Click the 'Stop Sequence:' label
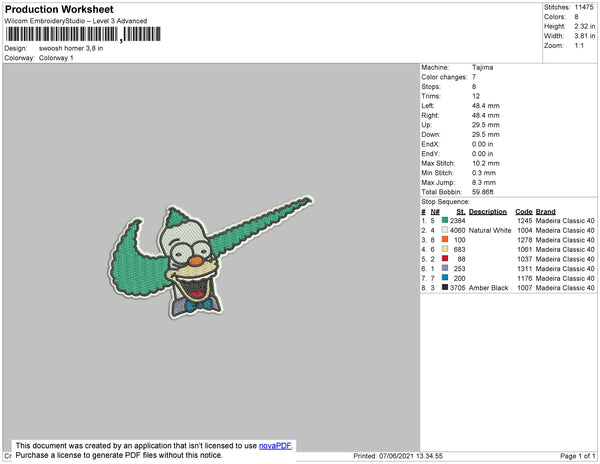The width and height of the screenshot is (600, 464). coord(445,202)
